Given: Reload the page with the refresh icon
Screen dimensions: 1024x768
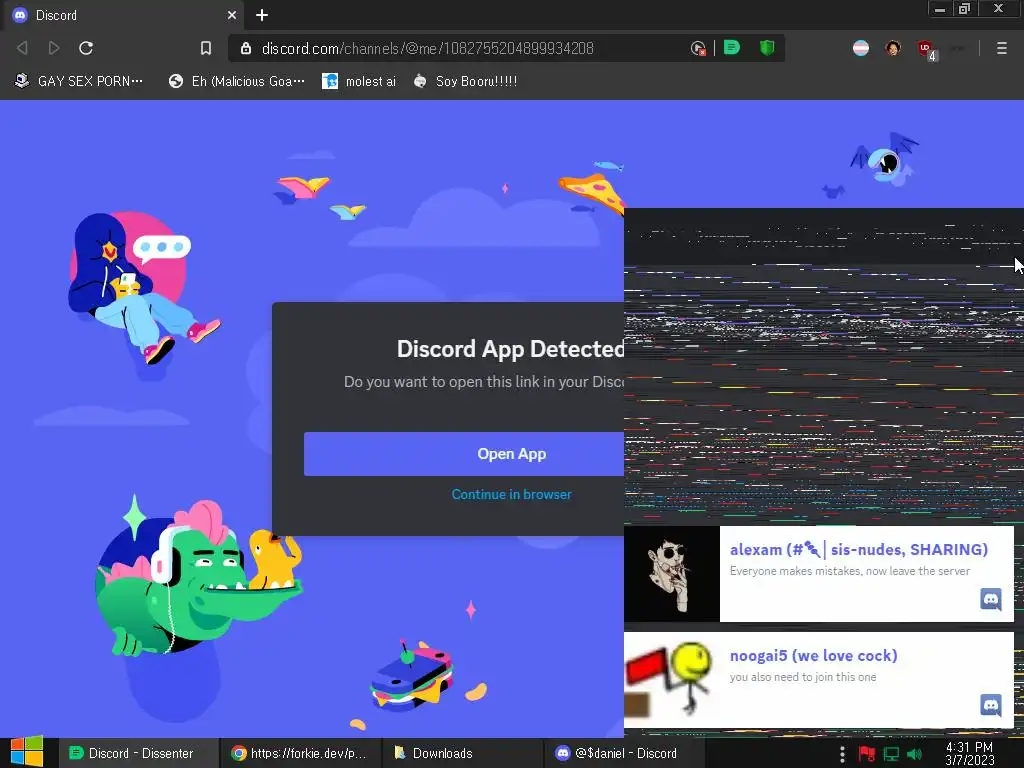Looking at the screenshot, I should (x=86, y=48).
